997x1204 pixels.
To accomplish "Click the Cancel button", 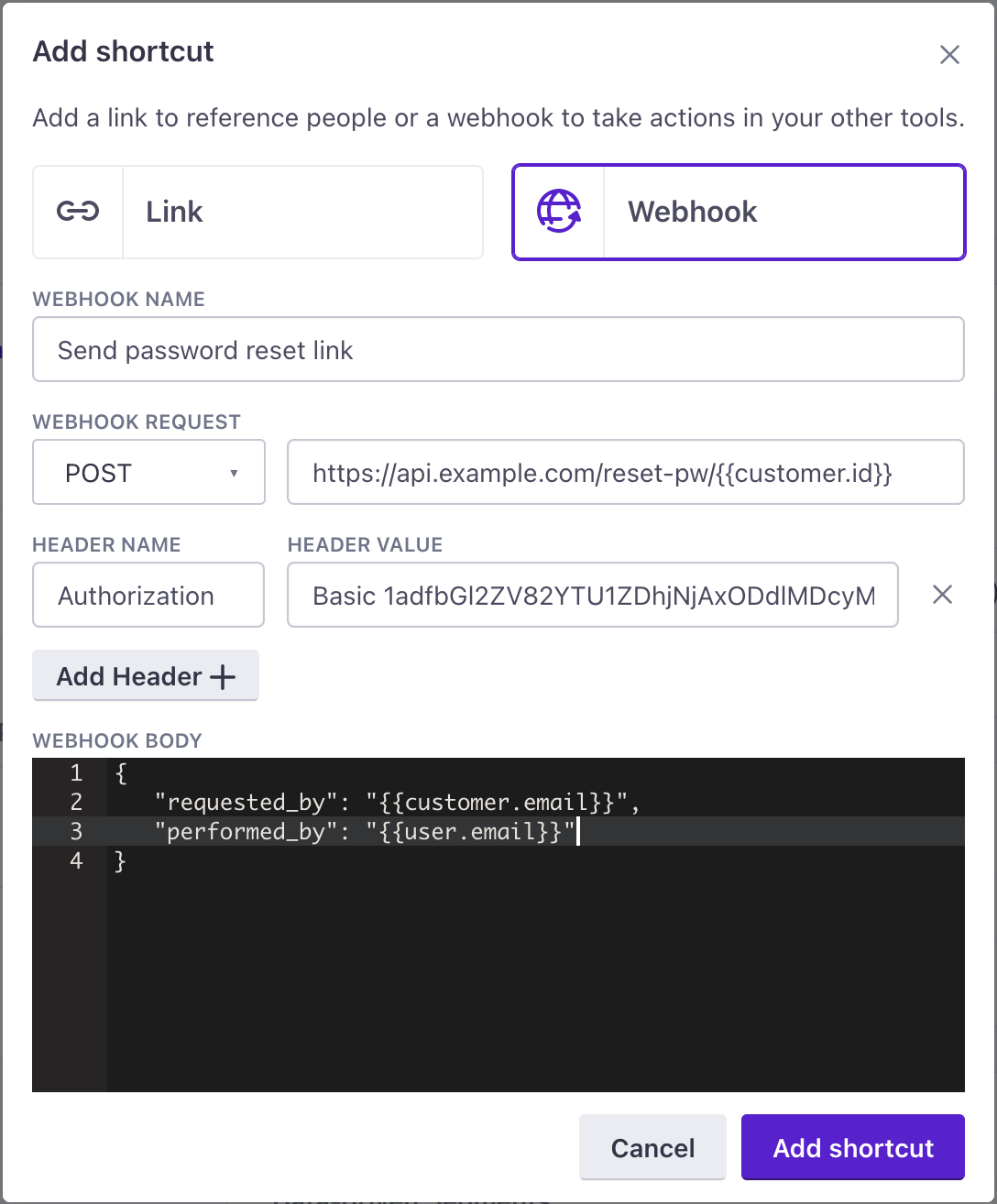I will [x=652, y=1148].
